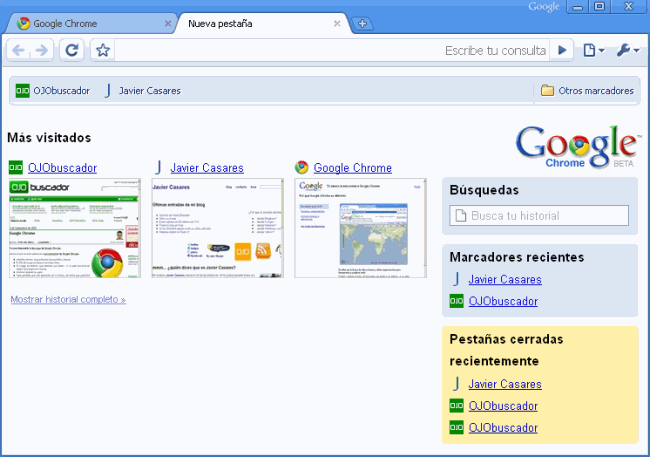This screenshot has height=457, width=650.
Task: Click the page icon in history search box
Action: pos(461,216)
